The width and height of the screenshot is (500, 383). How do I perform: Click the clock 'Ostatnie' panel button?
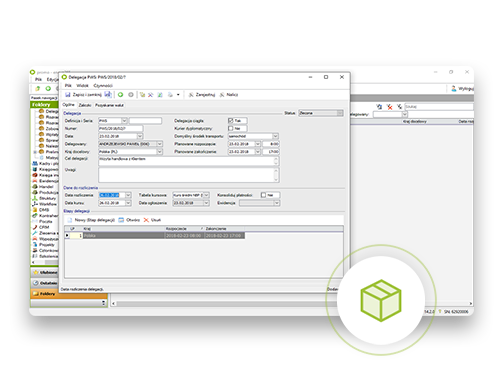(x=44, y=283)
